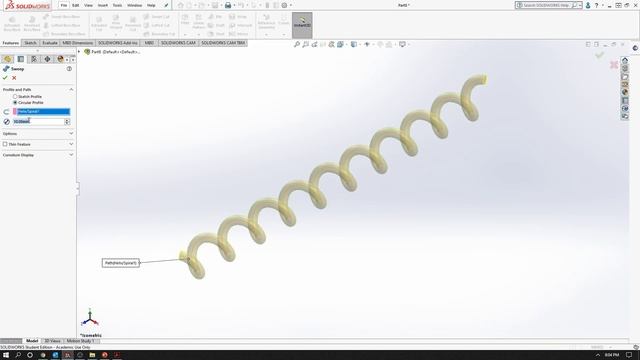Click Zoom to Area magnifier icon
The image size is (640, 360).
[x=305, y=44]
